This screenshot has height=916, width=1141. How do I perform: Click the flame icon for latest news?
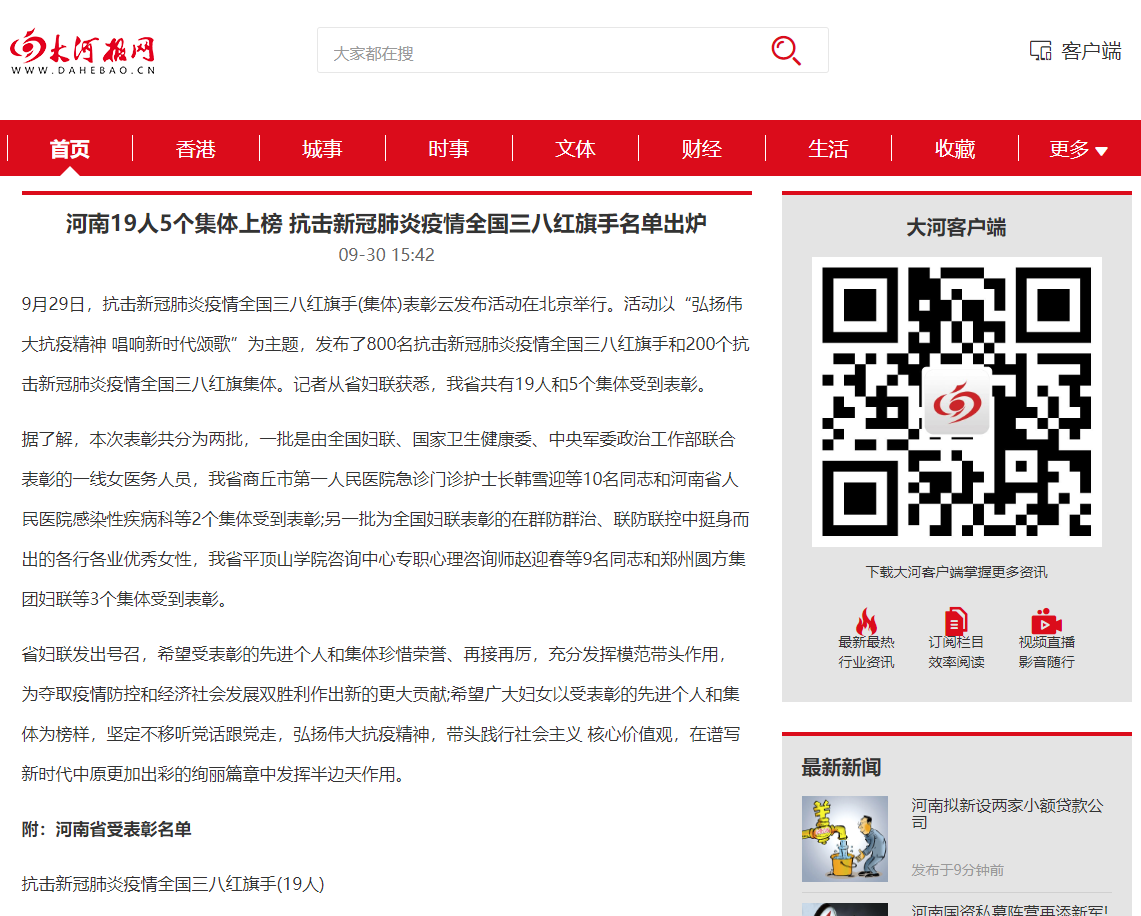click(866, 621)
